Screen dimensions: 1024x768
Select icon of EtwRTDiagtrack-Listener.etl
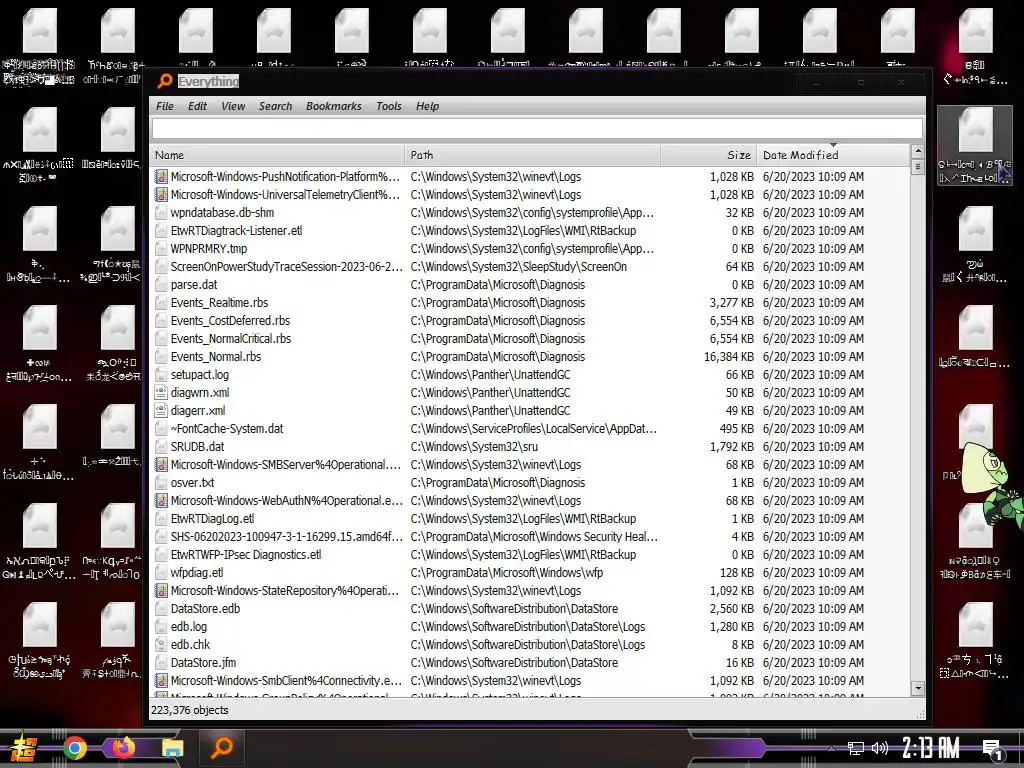click(x=161, y=231)
